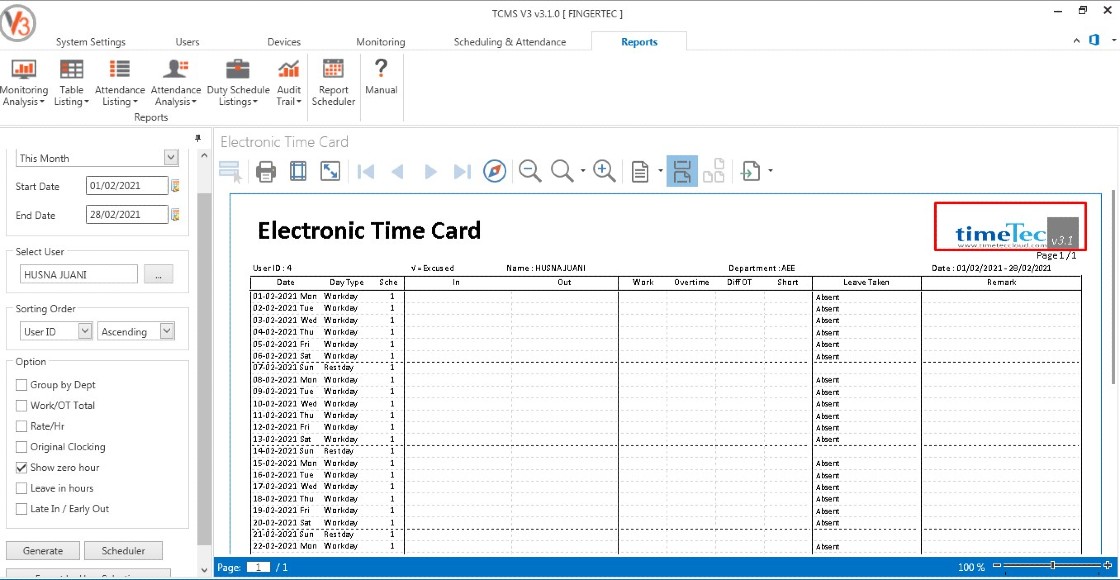The image size is (1120, 580).
Task: Click the End Date input field
Action: (x=127, y=214)
